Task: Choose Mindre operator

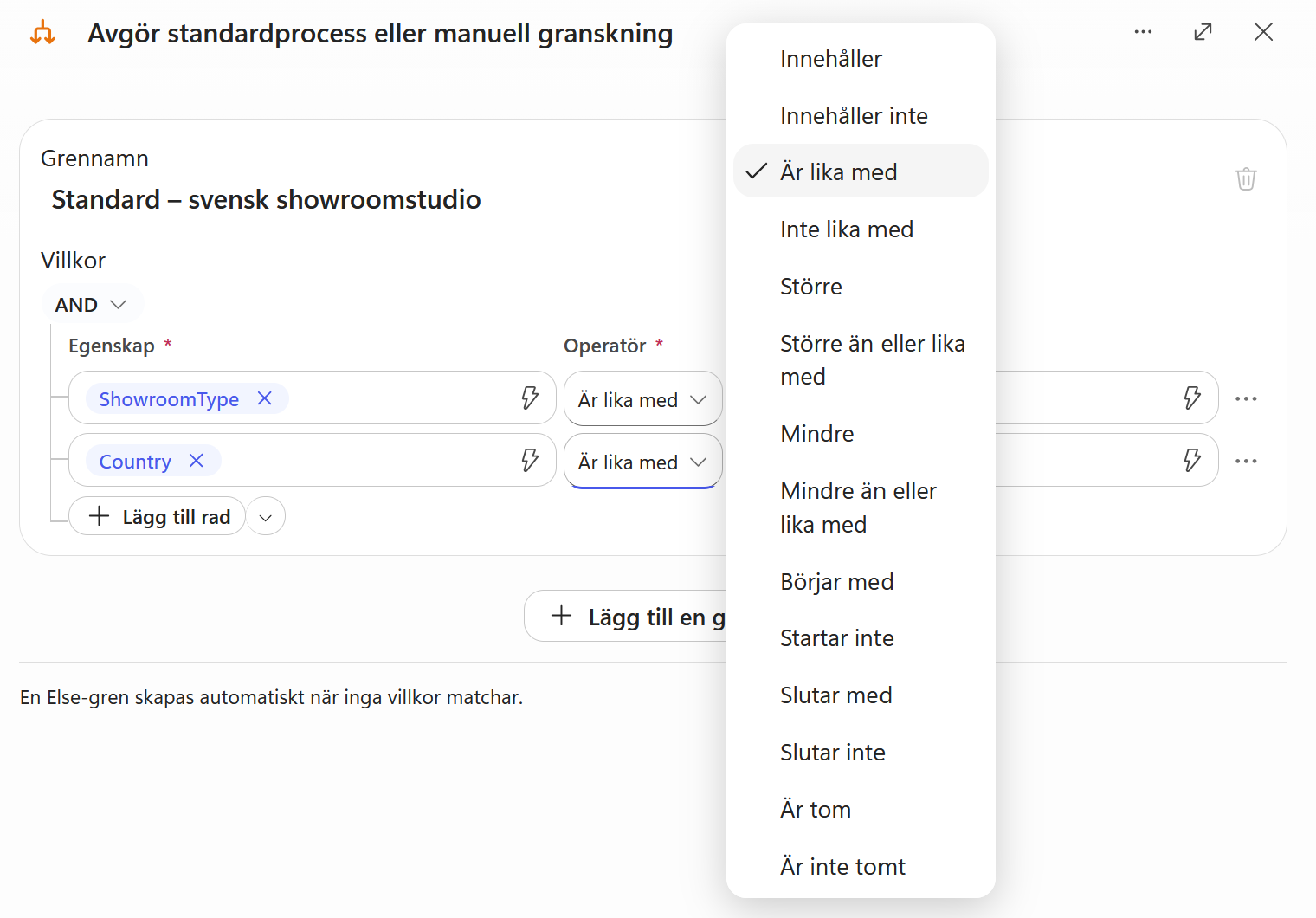Action: [861, 434]
